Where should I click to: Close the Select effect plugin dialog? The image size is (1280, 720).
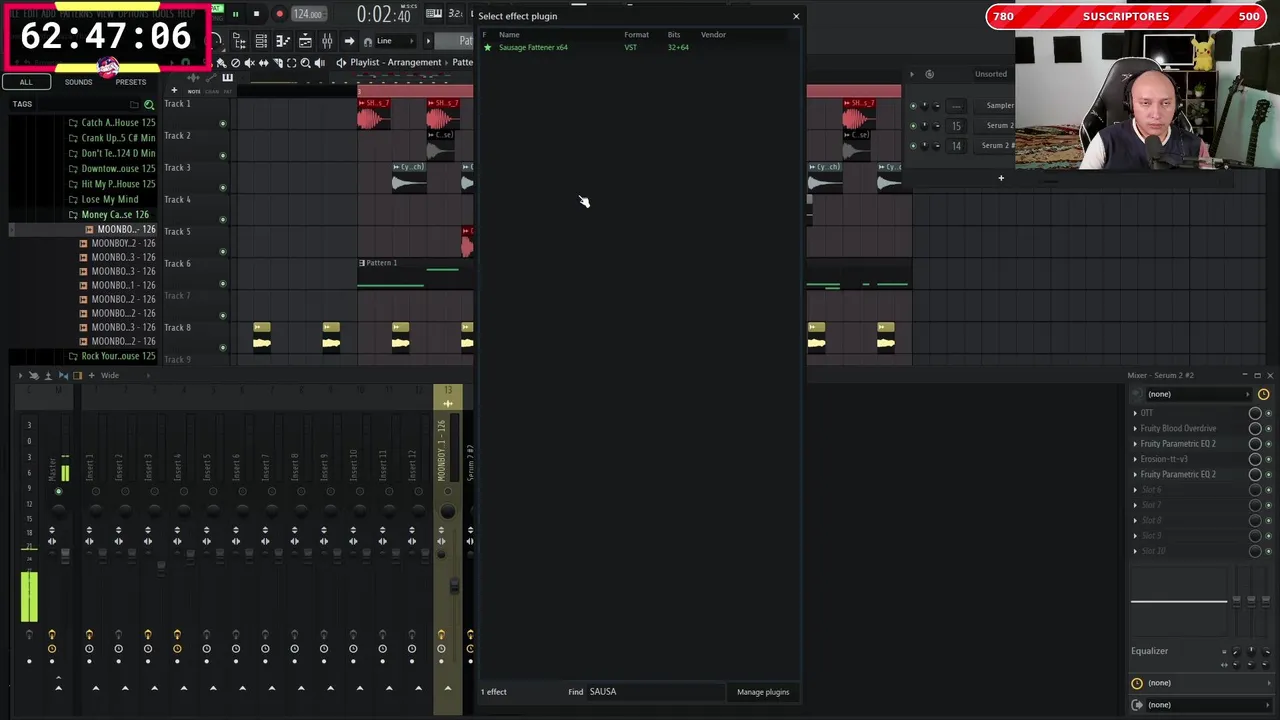click(x=796, y=16)
